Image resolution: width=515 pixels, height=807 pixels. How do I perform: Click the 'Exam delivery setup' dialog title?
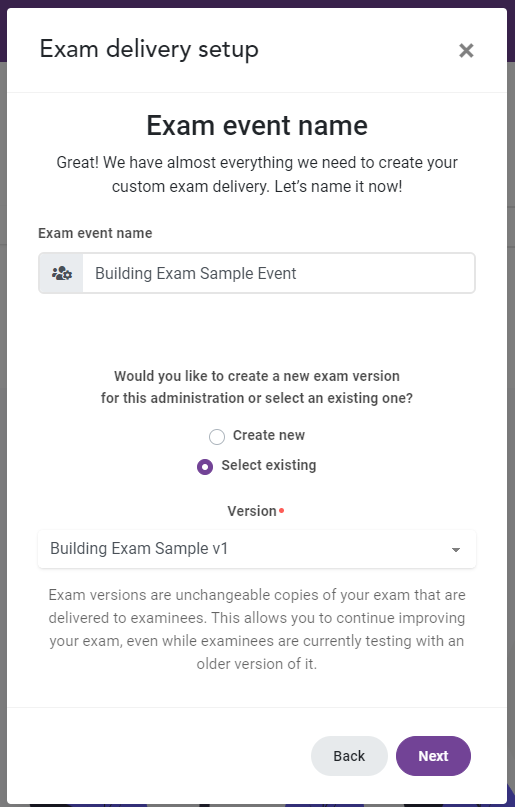click(x=149, y=50)
